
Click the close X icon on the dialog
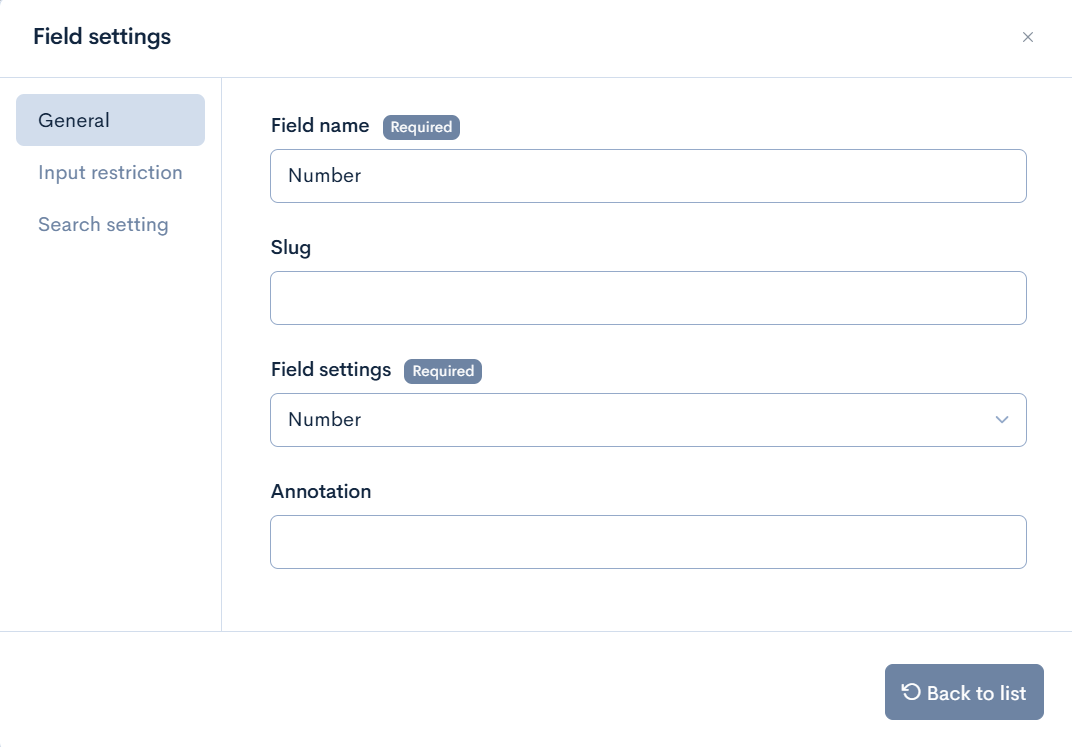1028,37
